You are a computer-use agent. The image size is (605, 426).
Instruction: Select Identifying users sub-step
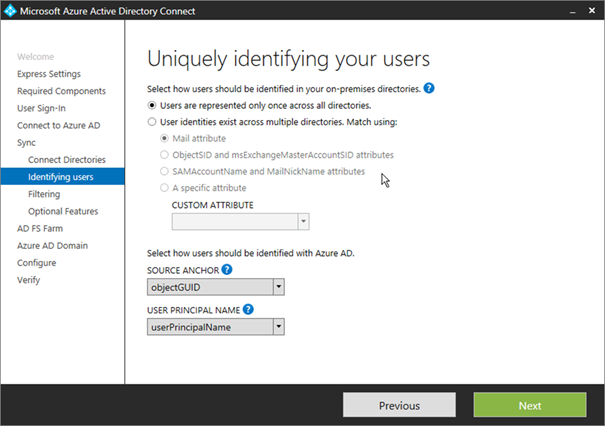point(63,177)
